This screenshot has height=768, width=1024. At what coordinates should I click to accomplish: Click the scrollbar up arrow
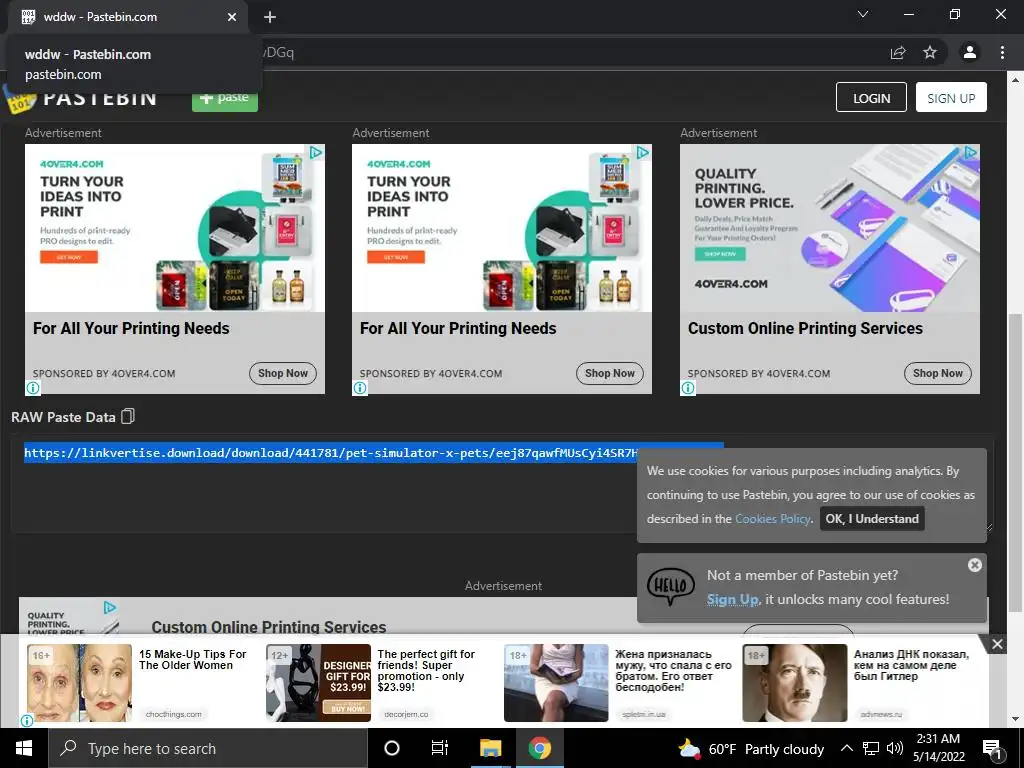point(1015,80)
